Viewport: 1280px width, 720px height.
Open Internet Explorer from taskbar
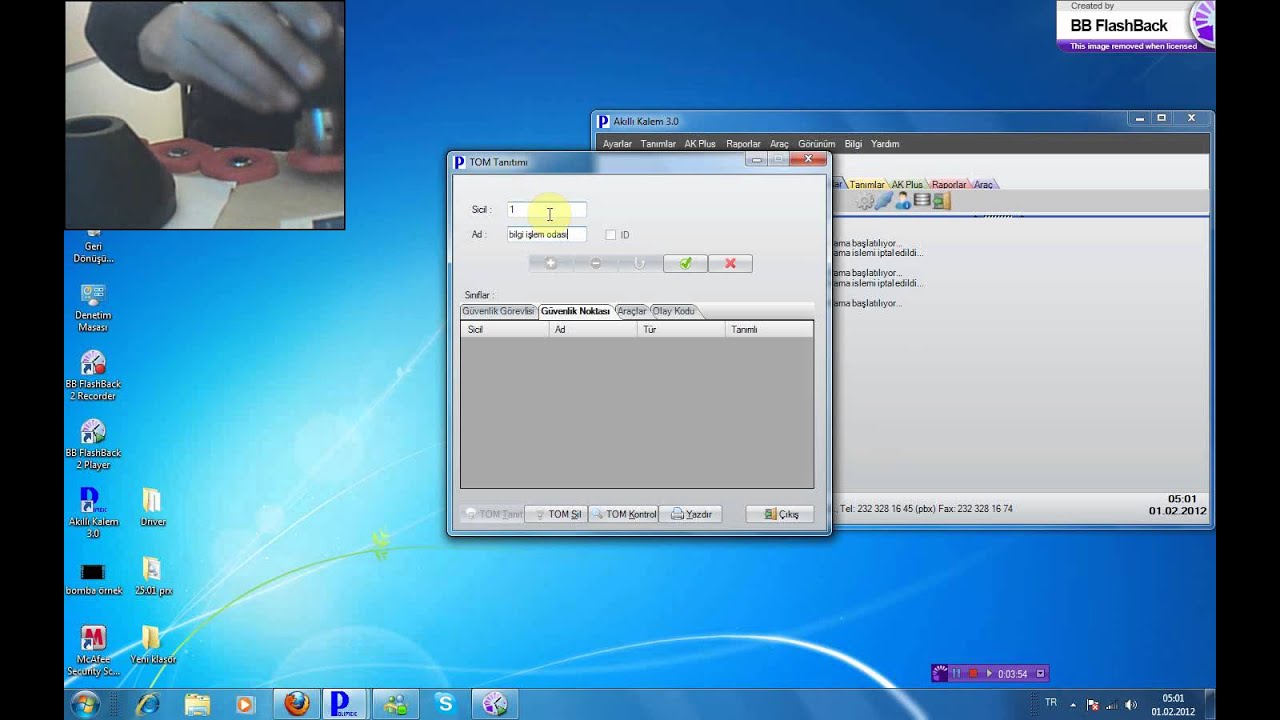pos(148,704)
